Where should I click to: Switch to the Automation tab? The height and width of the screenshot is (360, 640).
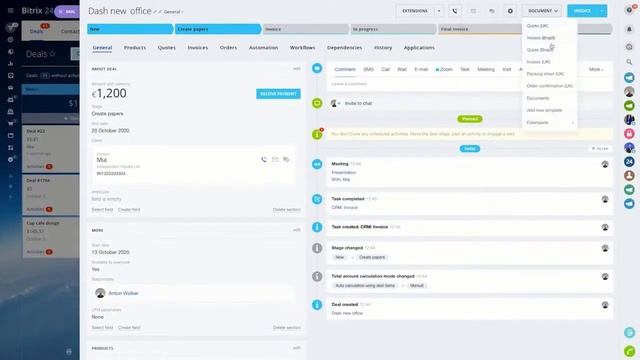coord(263,48)
